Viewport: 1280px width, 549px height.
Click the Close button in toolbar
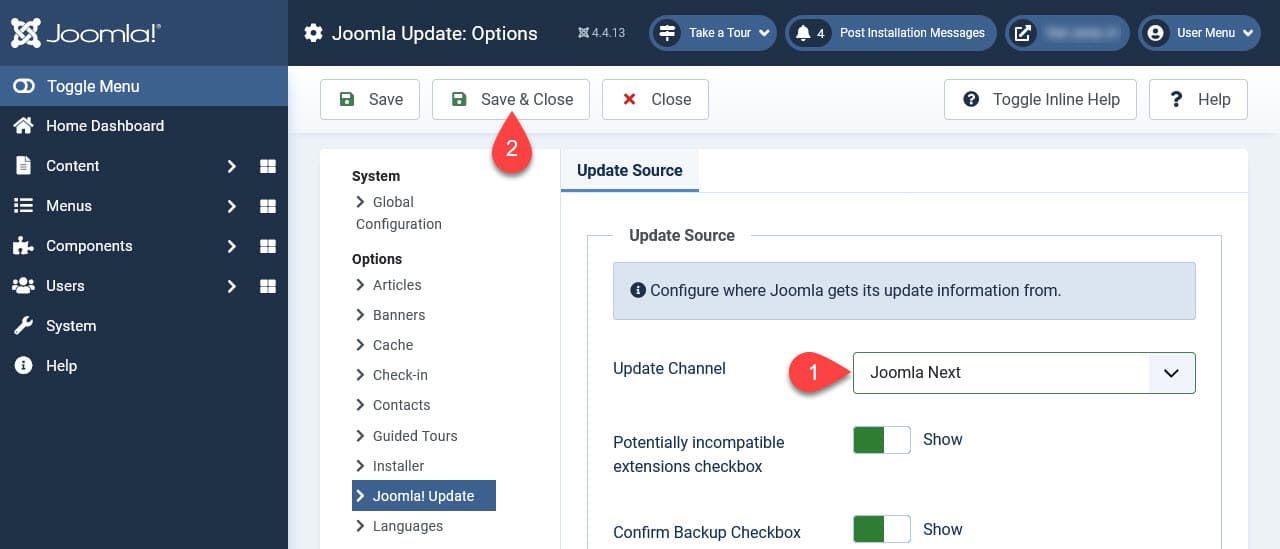pyautogui.click(x=655, y=99)
